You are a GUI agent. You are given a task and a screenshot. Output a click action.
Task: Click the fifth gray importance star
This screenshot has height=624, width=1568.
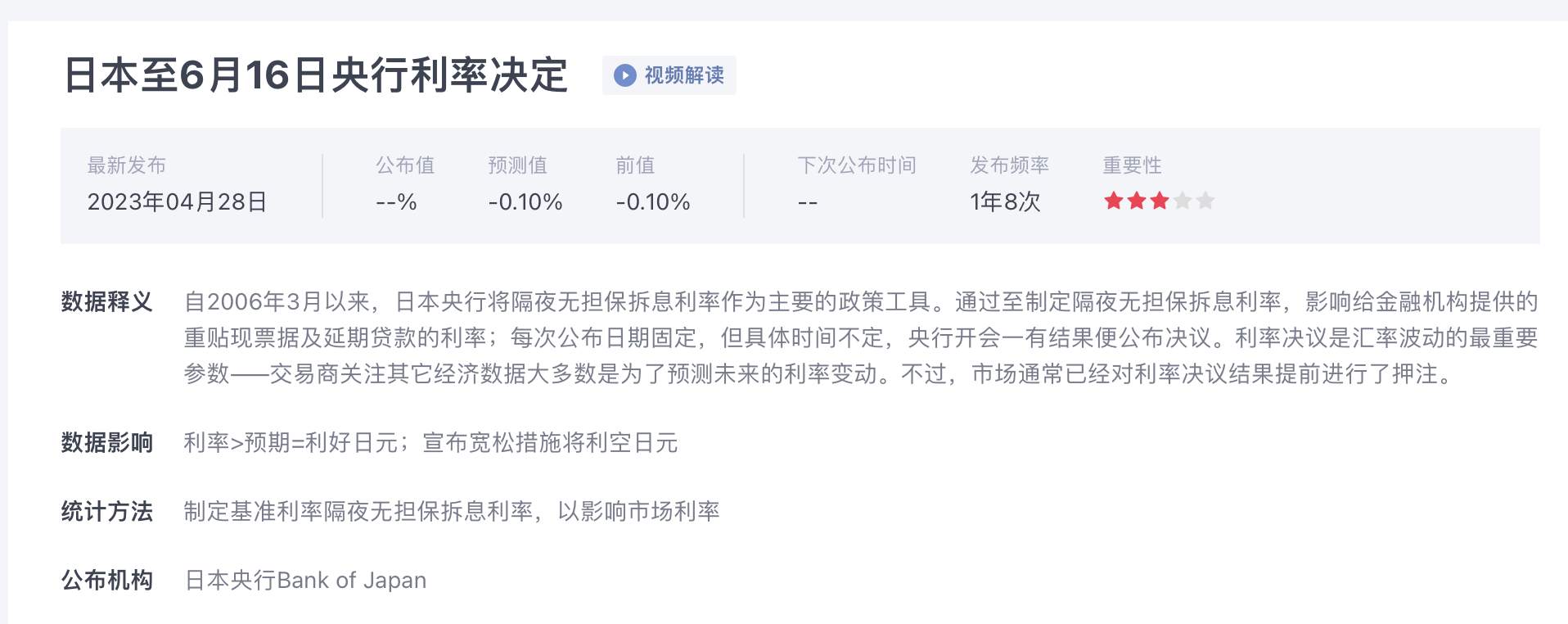[x=1205, y=201]
